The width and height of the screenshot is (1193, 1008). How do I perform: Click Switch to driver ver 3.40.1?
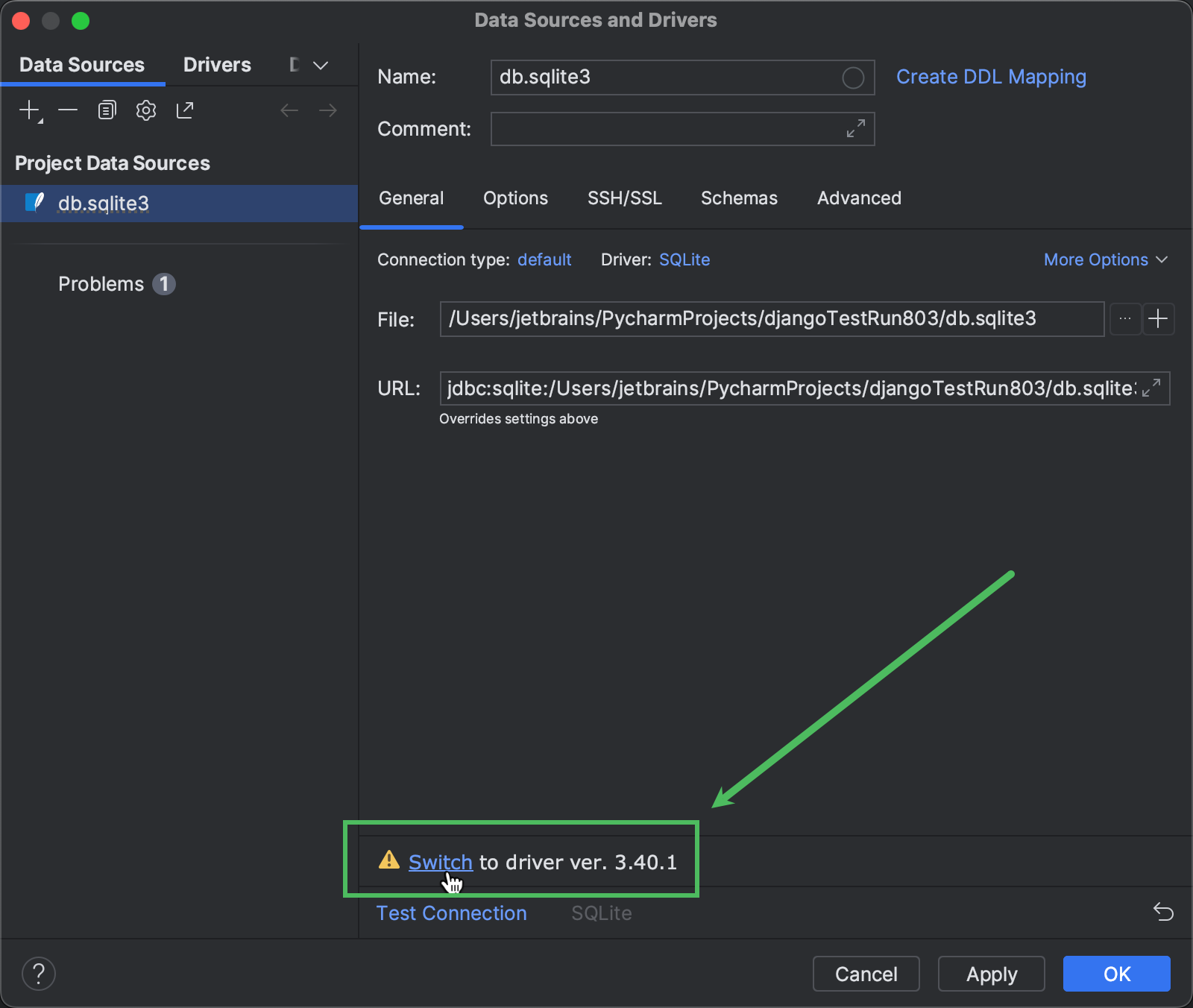point(440,862)
